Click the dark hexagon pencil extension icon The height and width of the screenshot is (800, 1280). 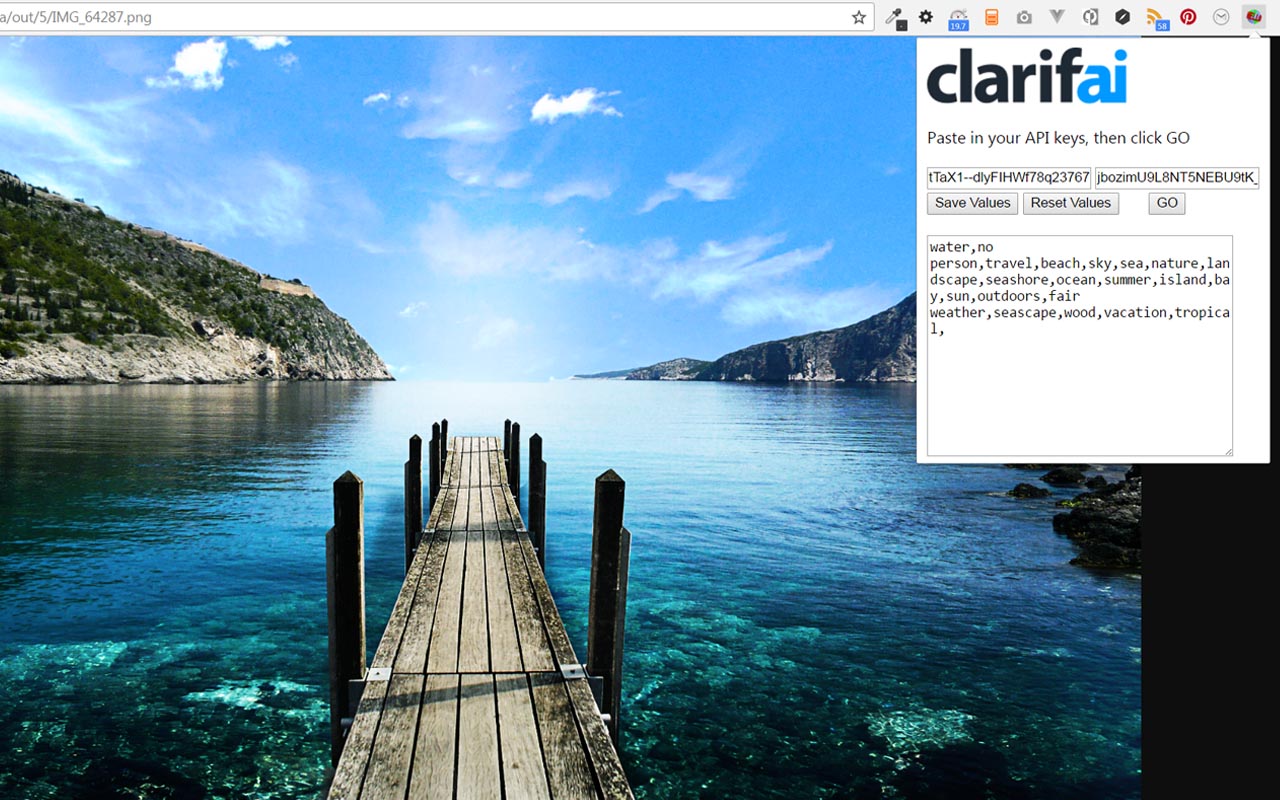coord(1122,17)
